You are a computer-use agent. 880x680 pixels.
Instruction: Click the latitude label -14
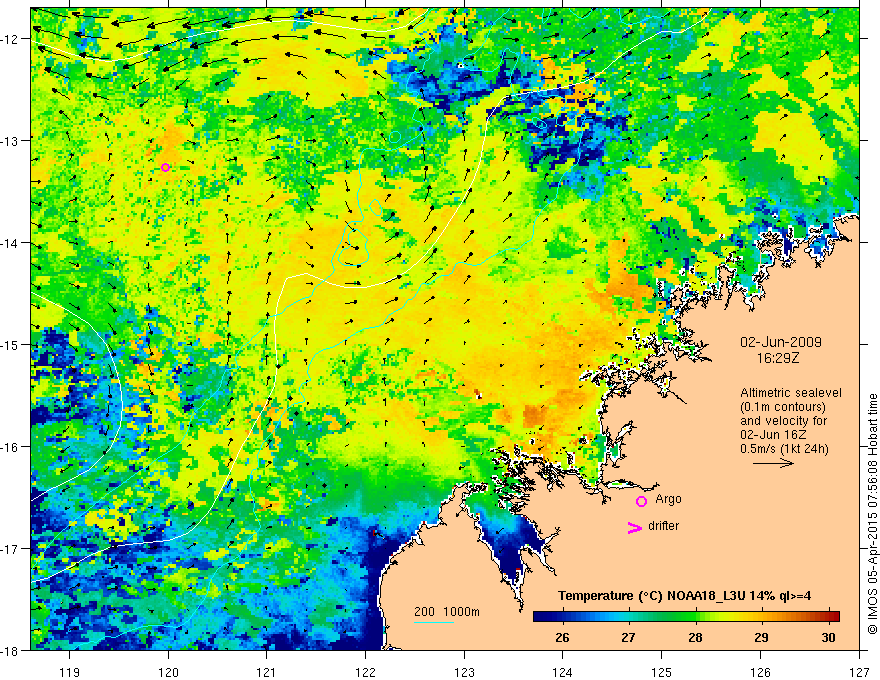tap(11, 242)
